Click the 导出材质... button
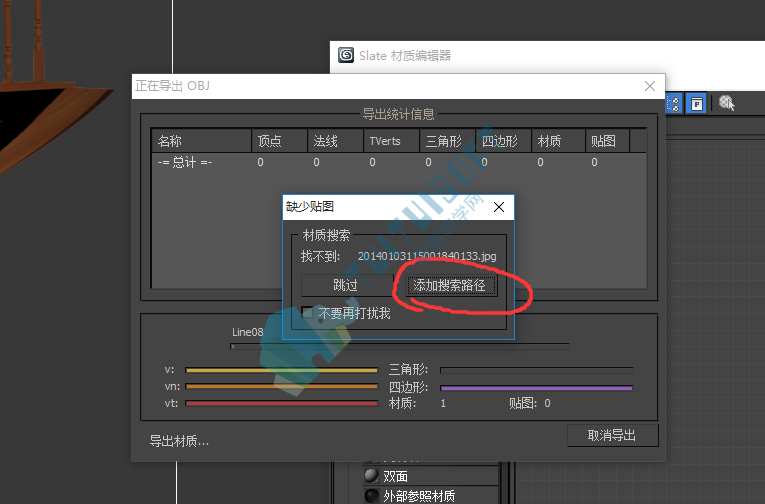Viewport: 765px width, 504px height. (179, 441)
